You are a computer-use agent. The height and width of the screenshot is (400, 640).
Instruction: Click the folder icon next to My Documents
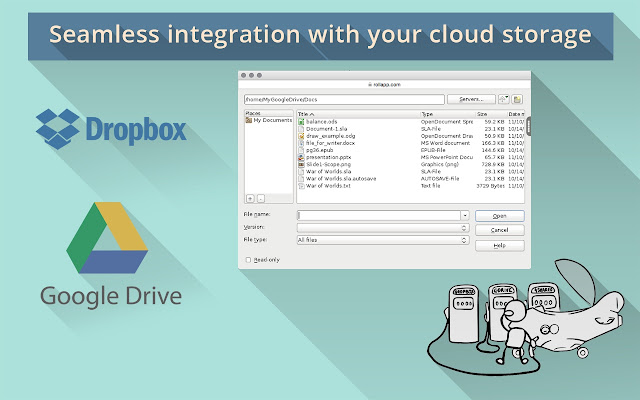249,120
